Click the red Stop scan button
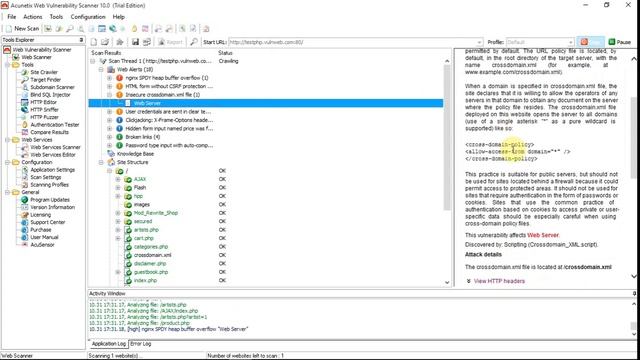The width and height of the screenshot is (640, 360). (590, 42)
